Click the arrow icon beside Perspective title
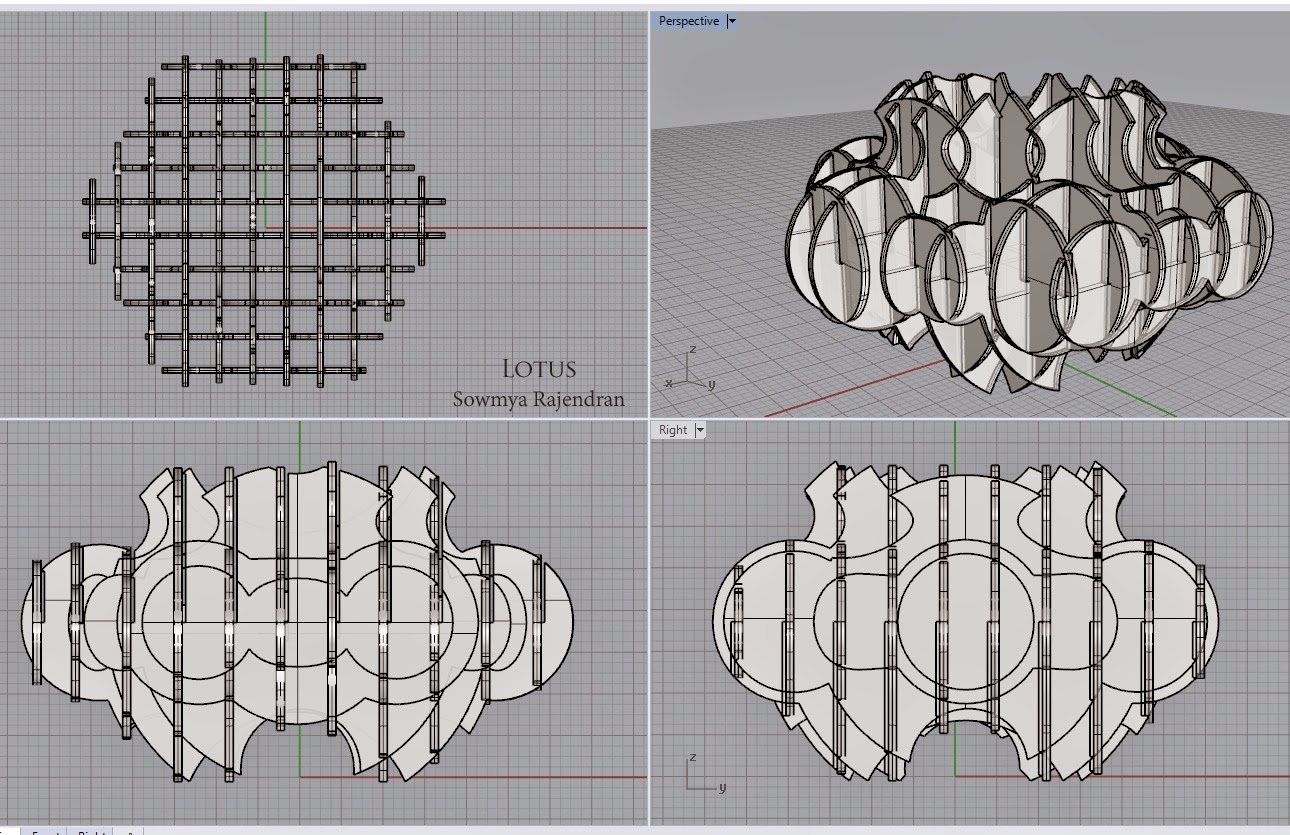This screenshot has height=835, width=1290. point(733,20)
